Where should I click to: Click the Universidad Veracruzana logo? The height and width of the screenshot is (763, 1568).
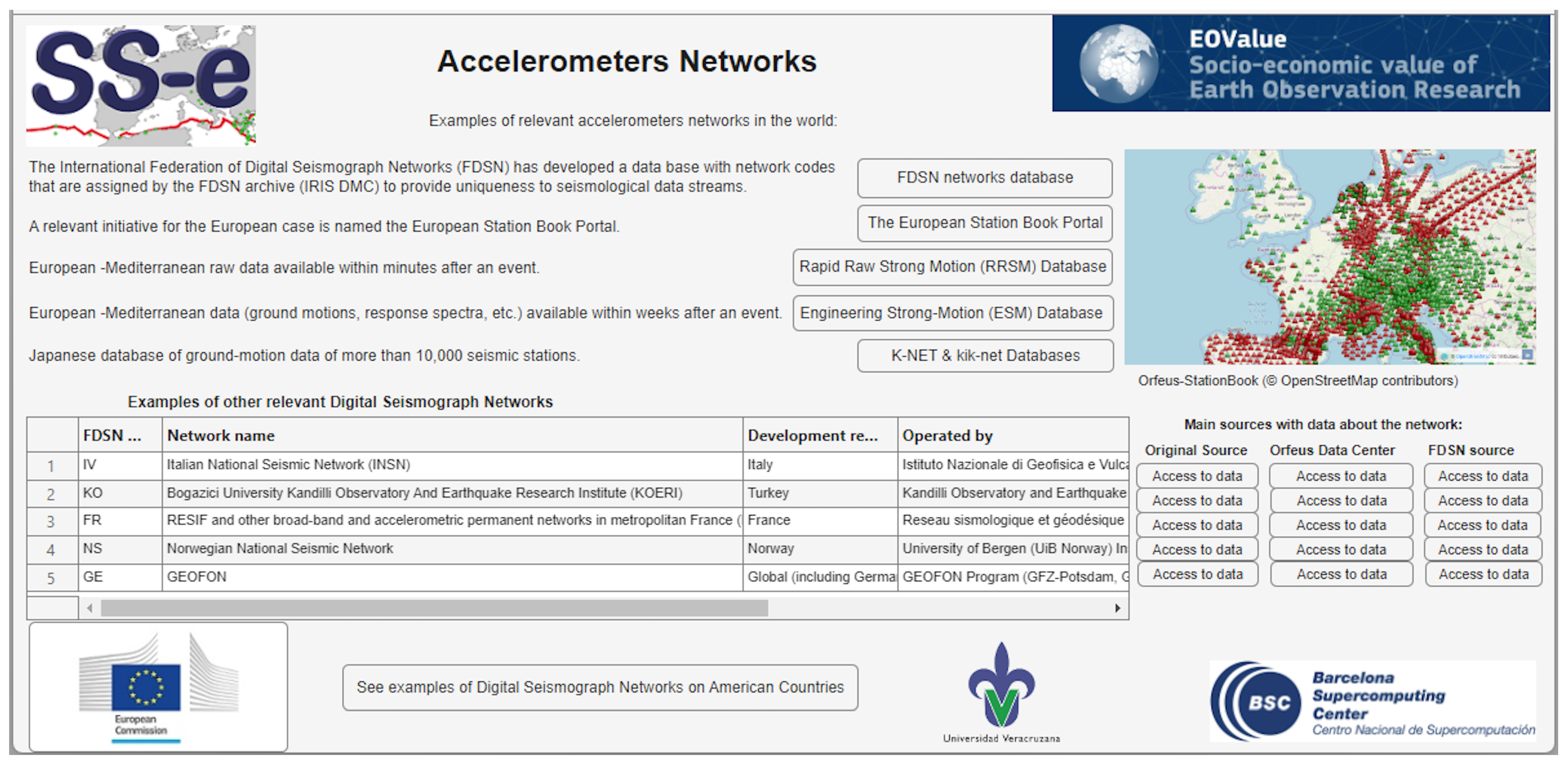[1001, 692]
